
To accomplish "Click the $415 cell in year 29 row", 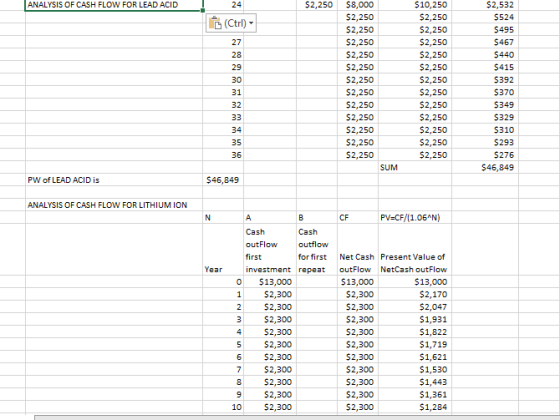I will (485, 67).
